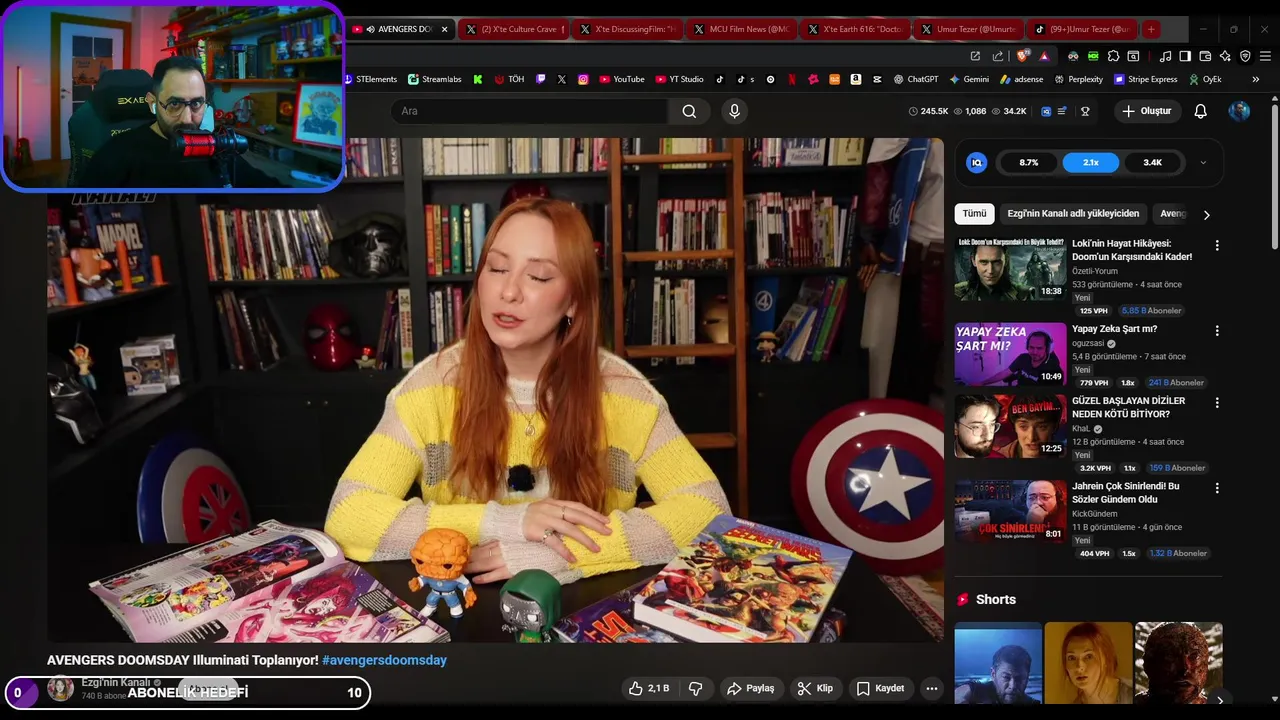
Task: Activate voice search microphone icon
Action: point(734,111)
